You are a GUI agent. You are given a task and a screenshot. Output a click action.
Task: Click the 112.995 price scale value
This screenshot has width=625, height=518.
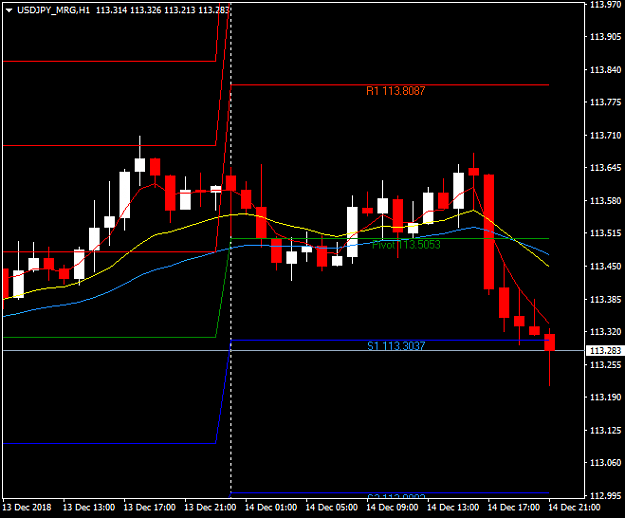(605, 495)
